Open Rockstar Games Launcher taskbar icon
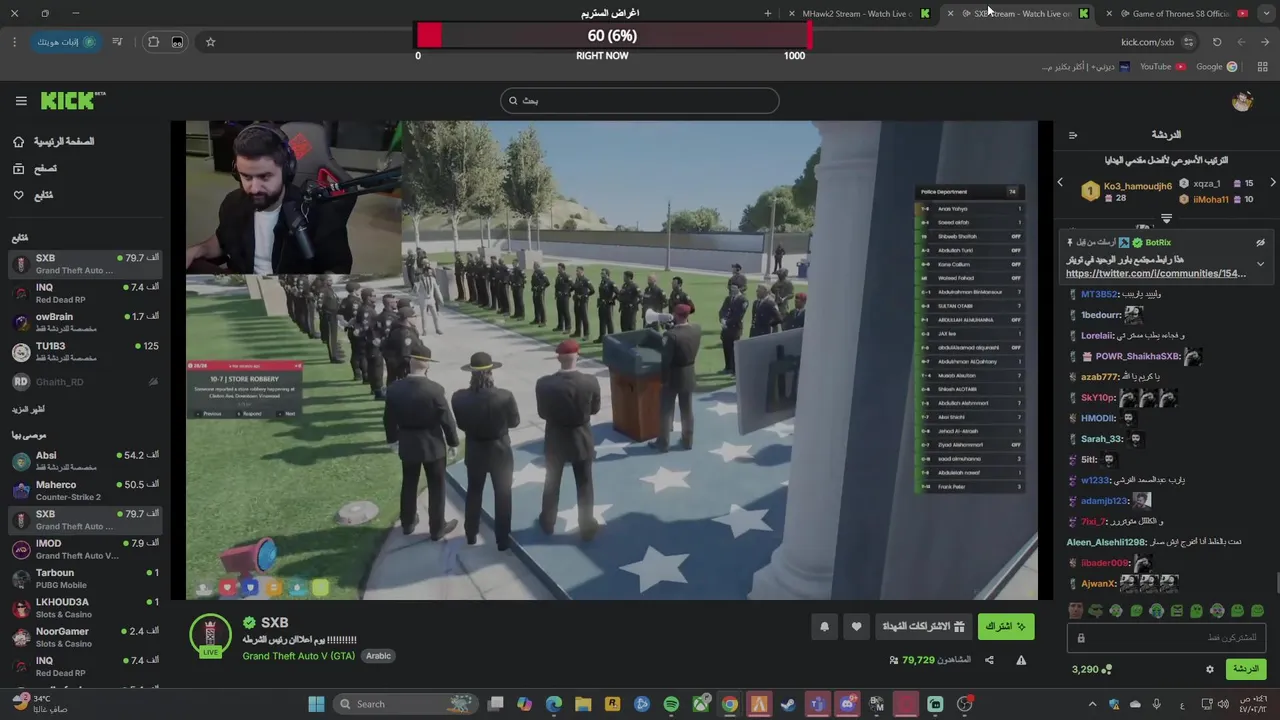 (x=612, y=704)
